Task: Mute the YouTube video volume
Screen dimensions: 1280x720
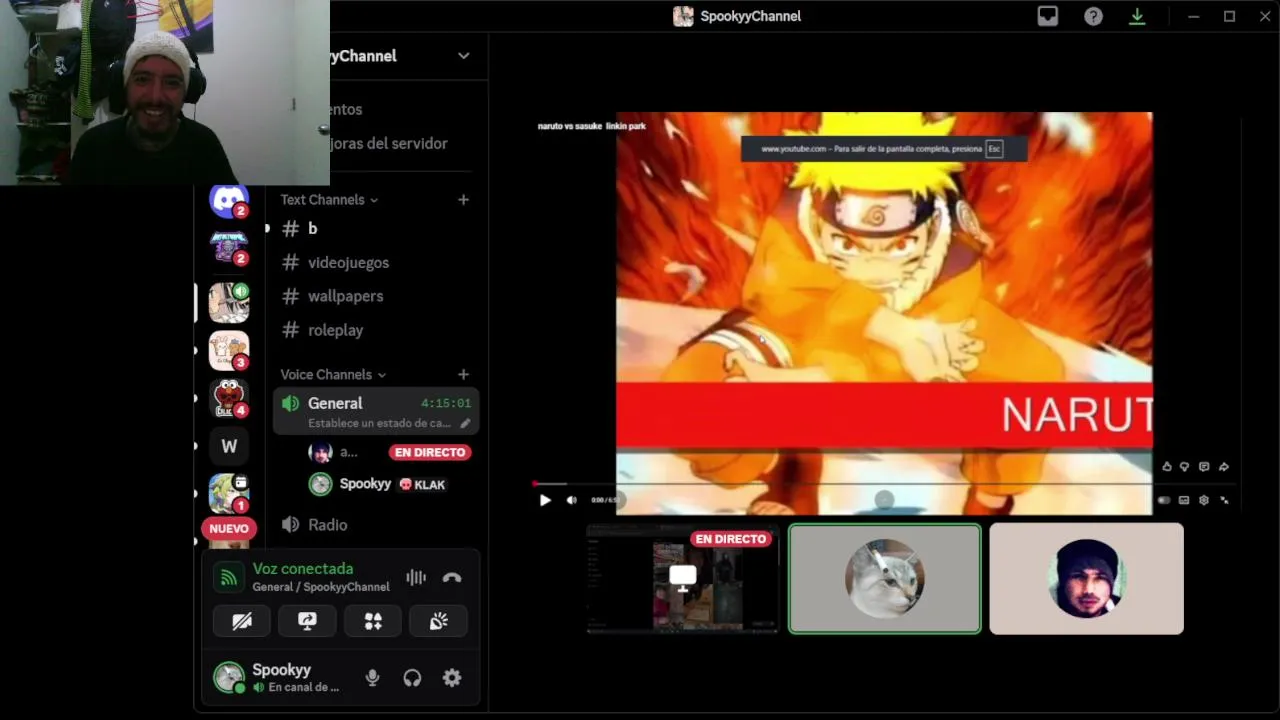Action: pos(571,500)
